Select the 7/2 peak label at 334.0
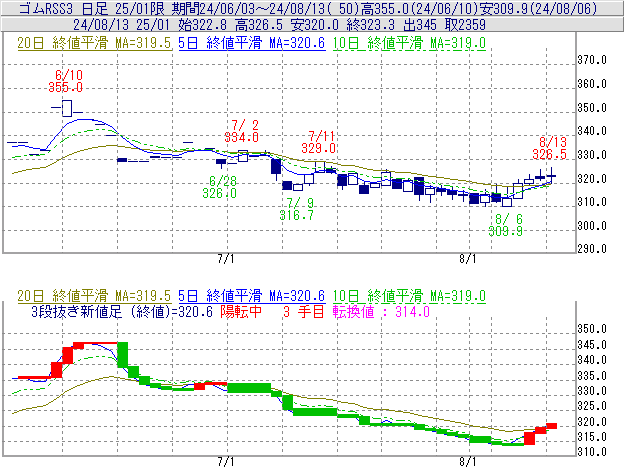The height and width of the screenshot is (475, 624). tap(242, 131)
